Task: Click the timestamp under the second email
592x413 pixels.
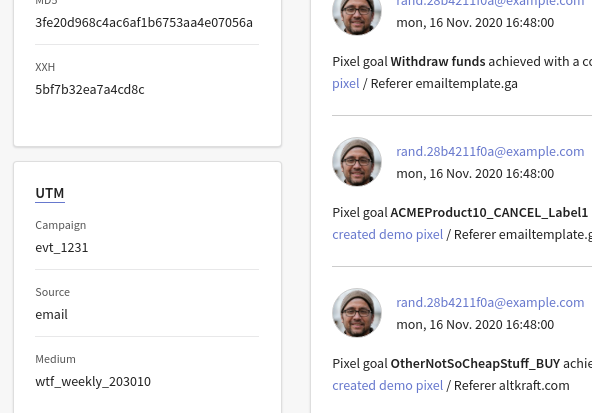Action: pos(475,174)
